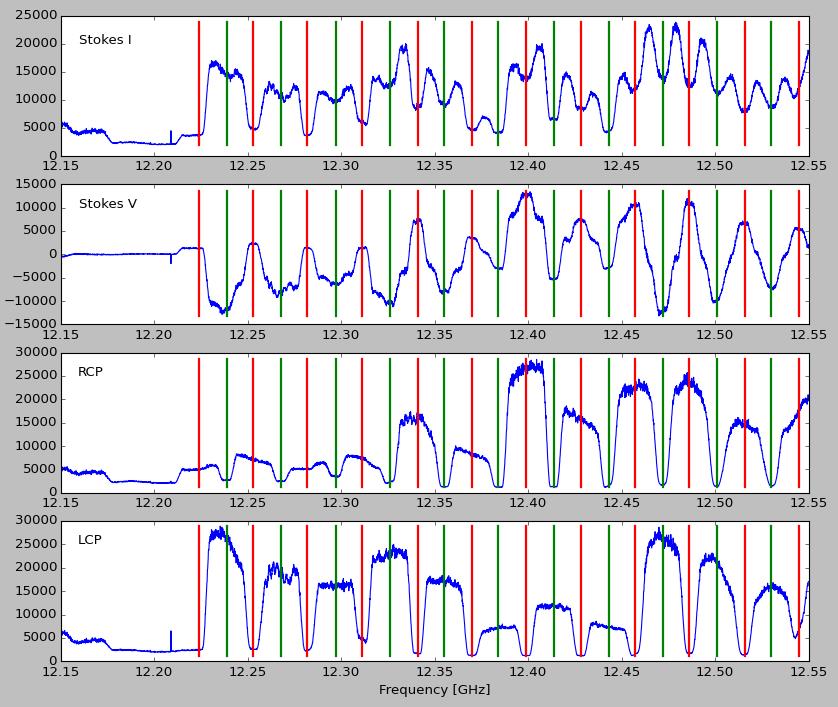Click the narrow spike near 12.21 in LCP plot
The image size is (838, 707).
(171, 640)
